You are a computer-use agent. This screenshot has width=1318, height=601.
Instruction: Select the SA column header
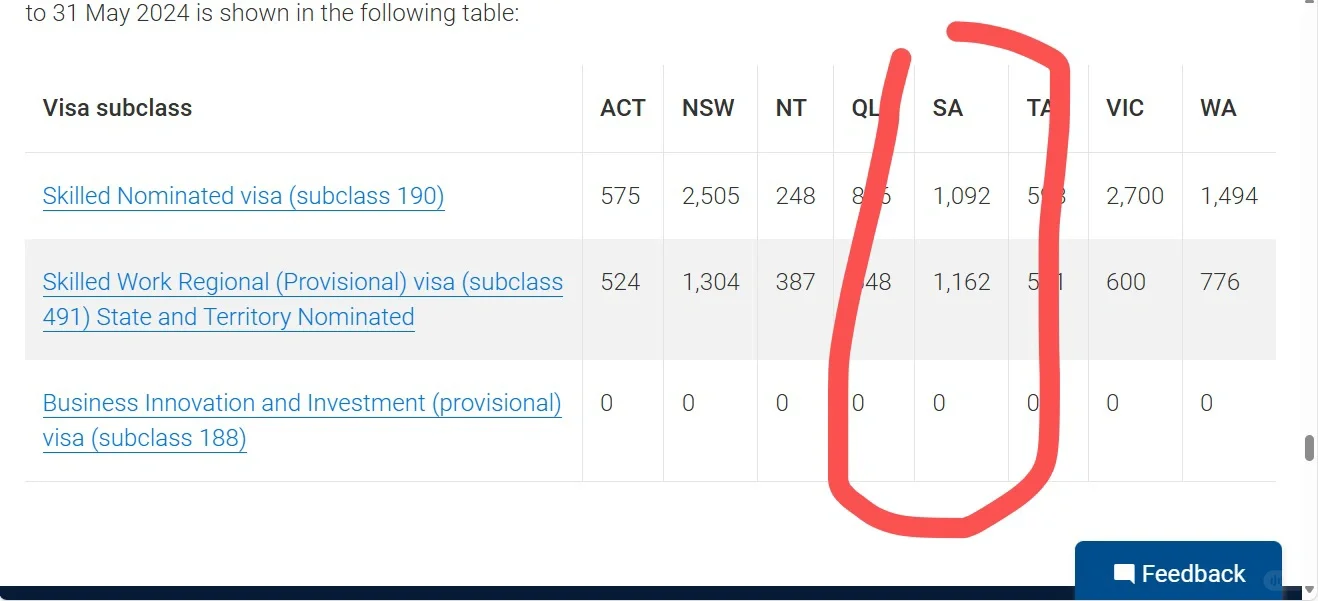coord(947,108)
